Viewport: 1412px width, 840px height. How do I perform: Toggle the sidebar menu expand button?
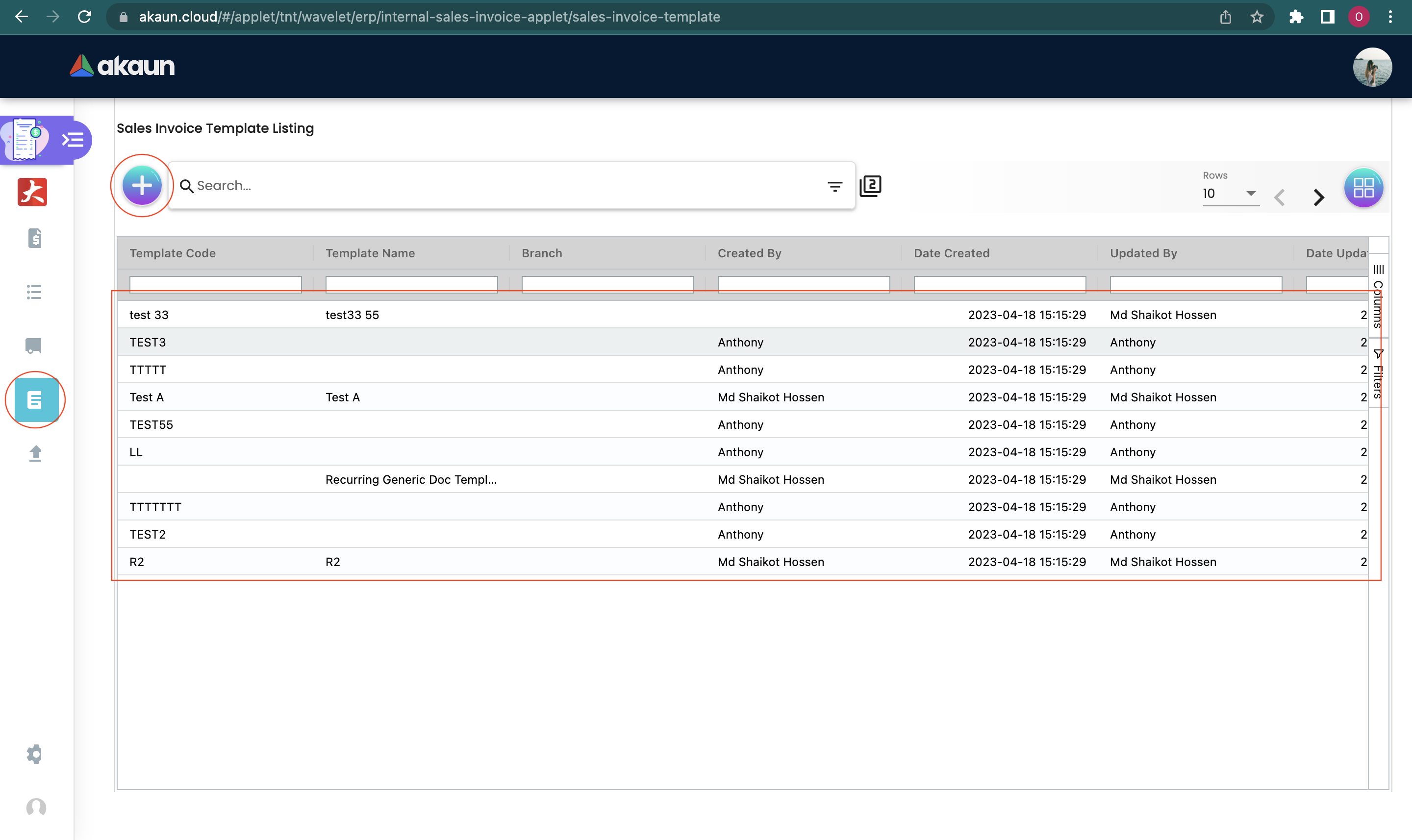(73, 139)
